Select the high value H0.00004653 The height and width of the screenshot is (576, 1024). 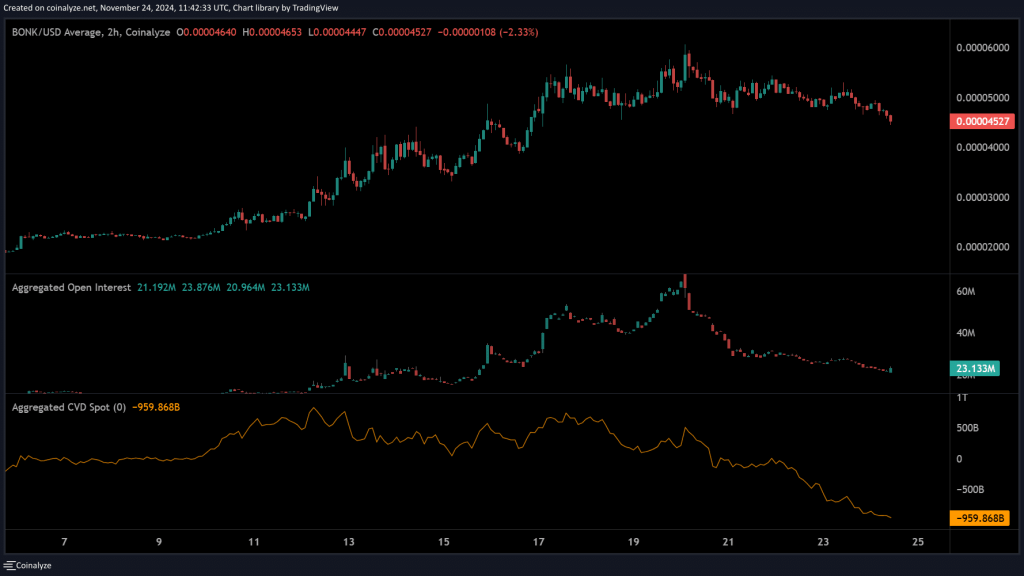click(272, 32)
